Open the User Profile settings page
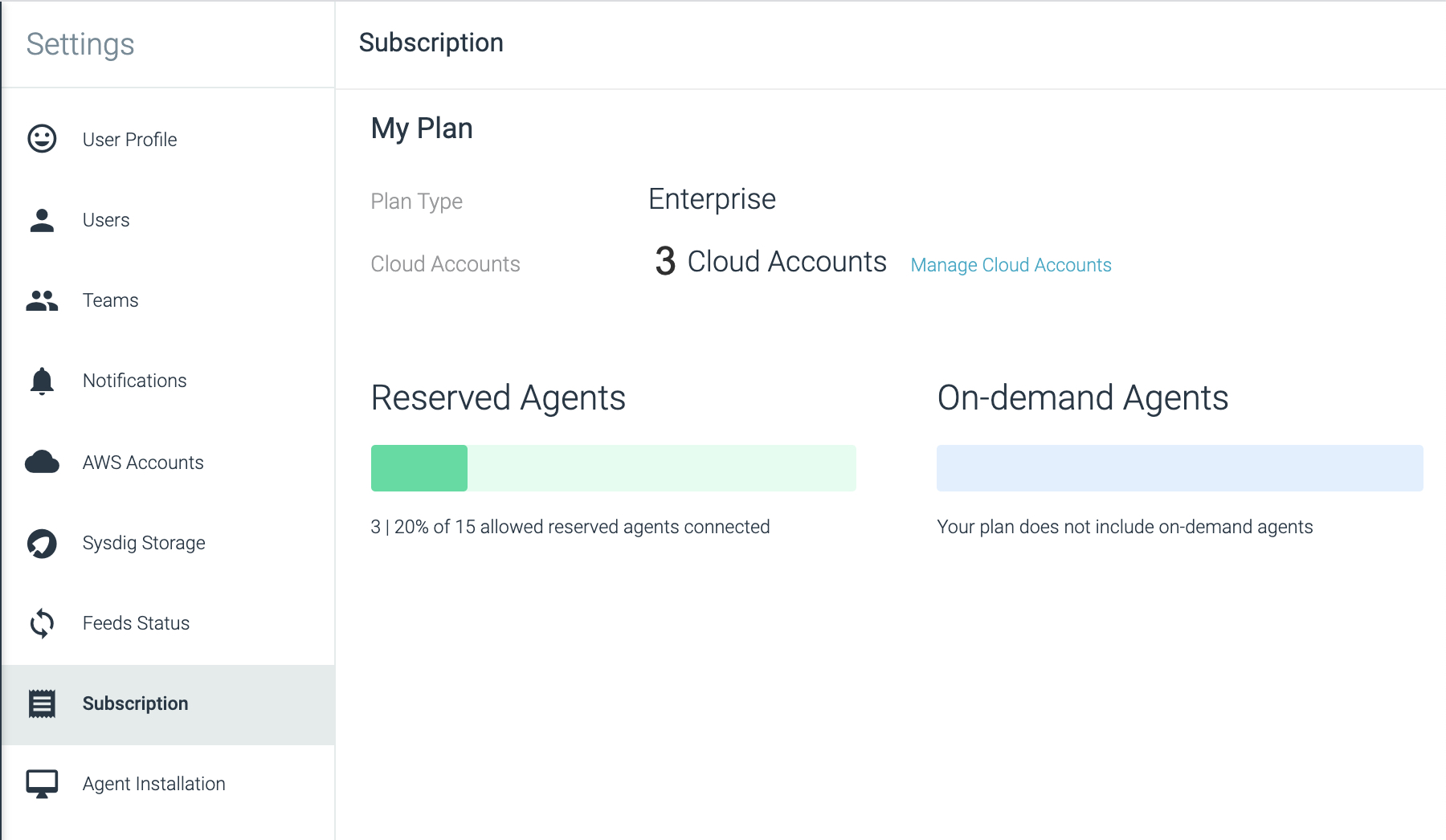The width and height of the screenshot is (1446, 840). coord(168,140)
